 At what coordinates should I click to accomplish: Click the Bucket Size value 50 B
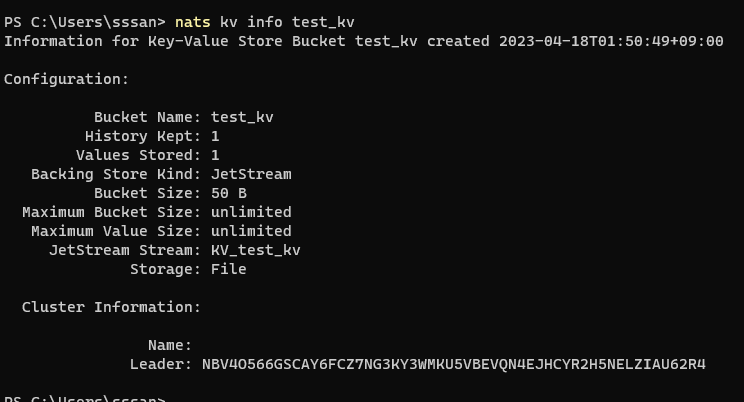click(x=228, y=193)
